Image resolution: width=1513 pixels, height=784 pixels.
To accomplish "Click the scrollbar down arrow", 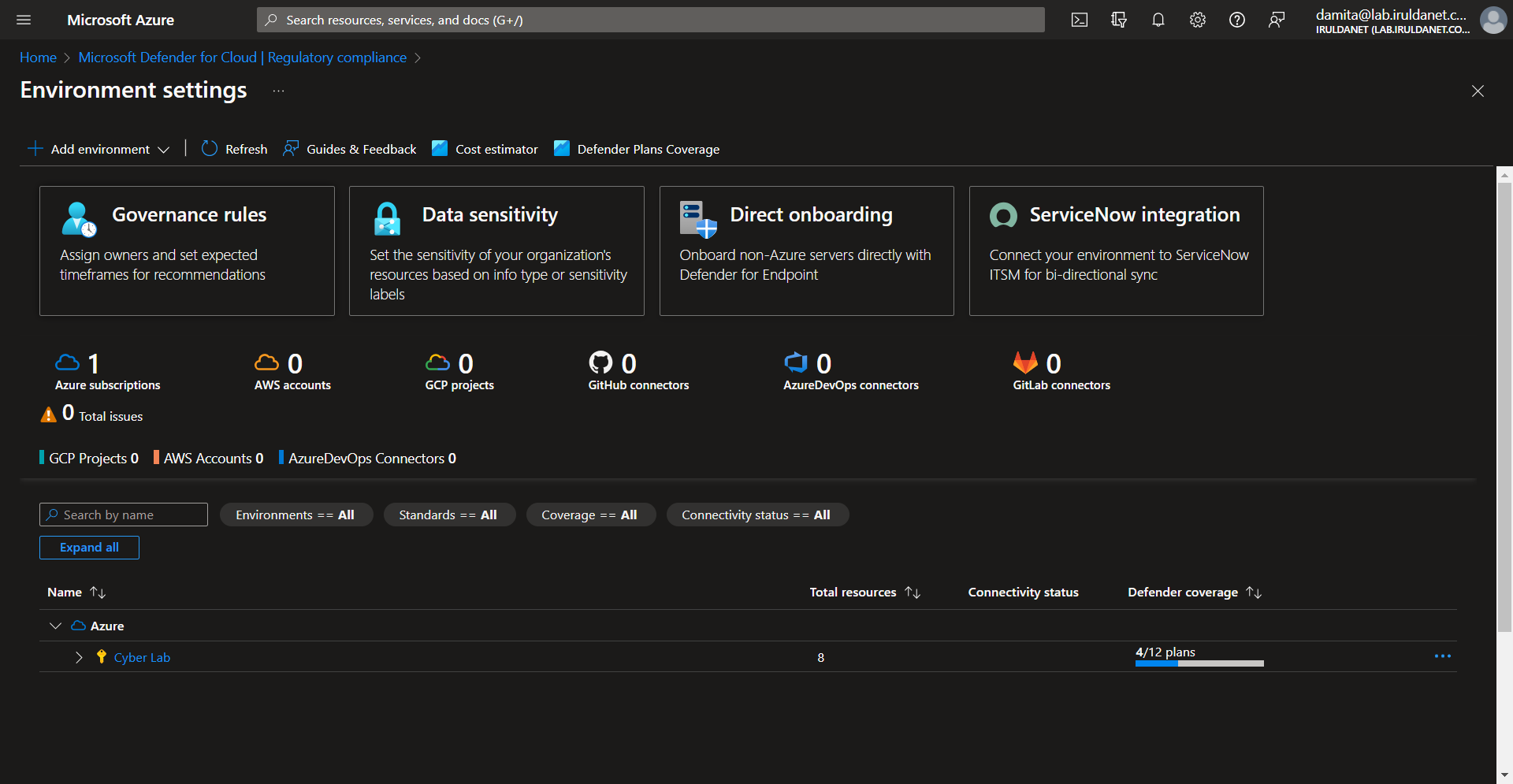I will (1504, 775).
